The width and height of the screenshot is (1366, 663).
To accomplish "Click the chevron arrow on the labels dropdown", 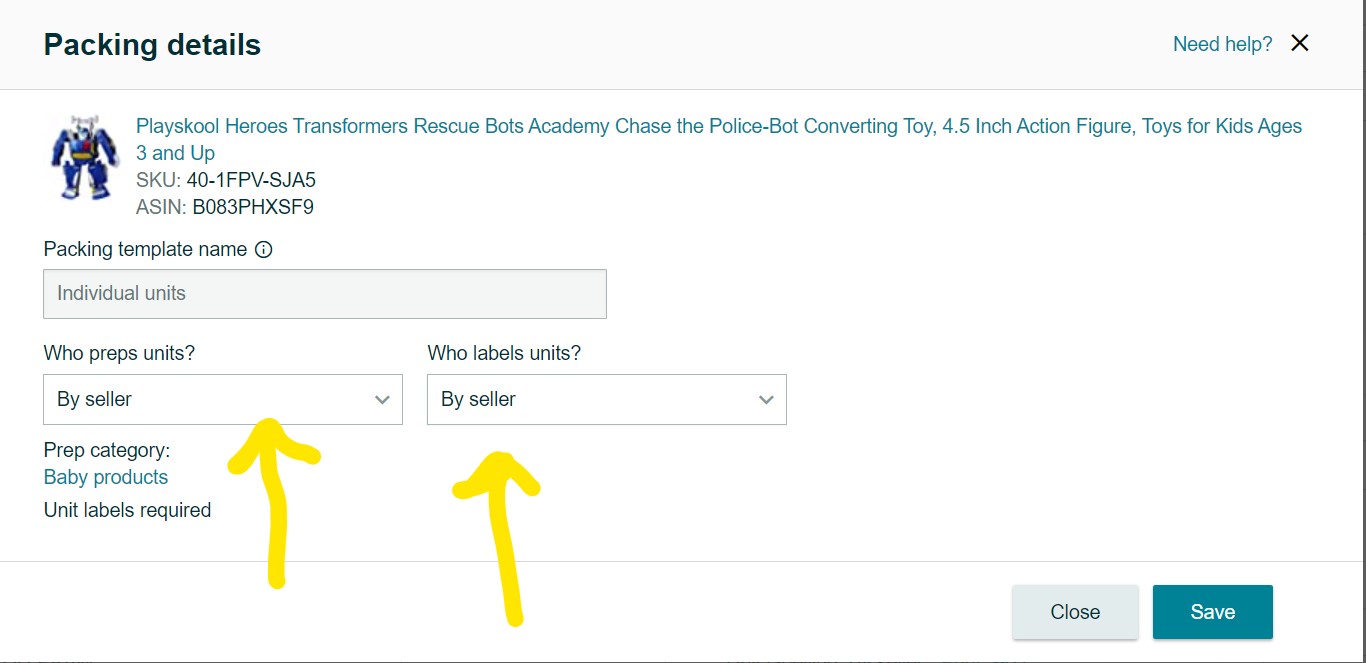I will click(766, 400).
